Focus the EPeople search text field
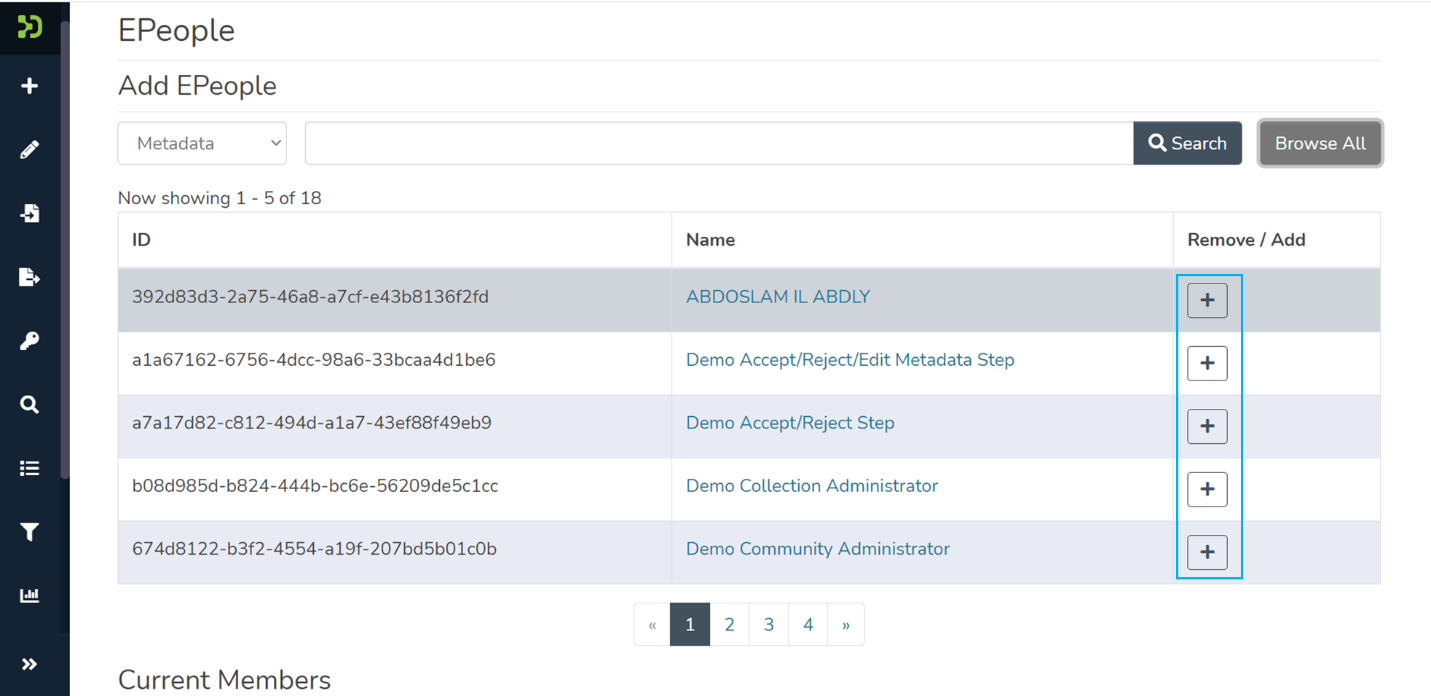The image size is (1431, 696). (718, 143)
